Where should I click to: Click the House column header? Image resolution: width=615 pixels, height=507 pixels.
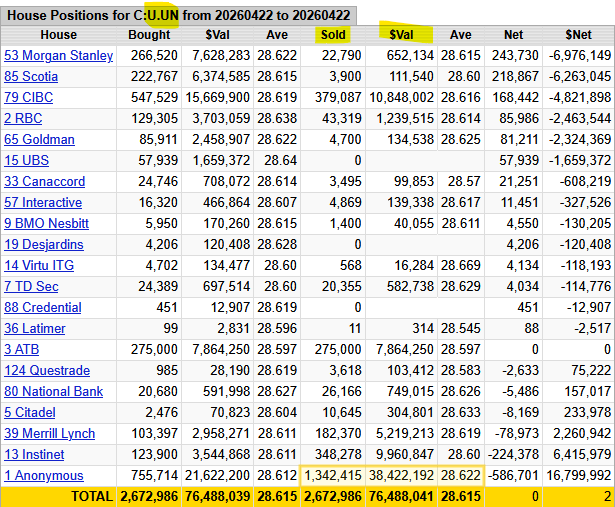point(59,35)
